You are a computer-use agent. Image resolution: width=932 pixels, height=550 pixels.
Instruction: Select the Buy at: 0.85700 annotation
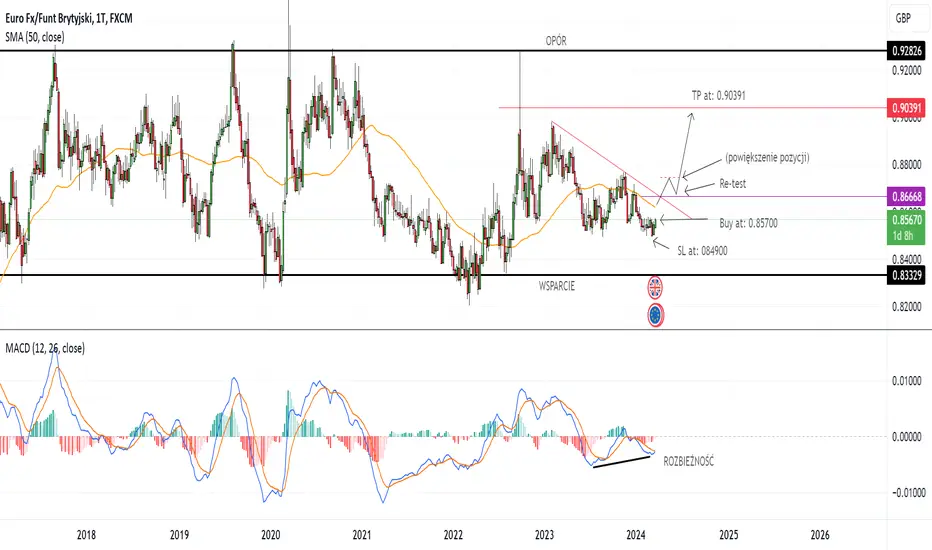[748, 224]
